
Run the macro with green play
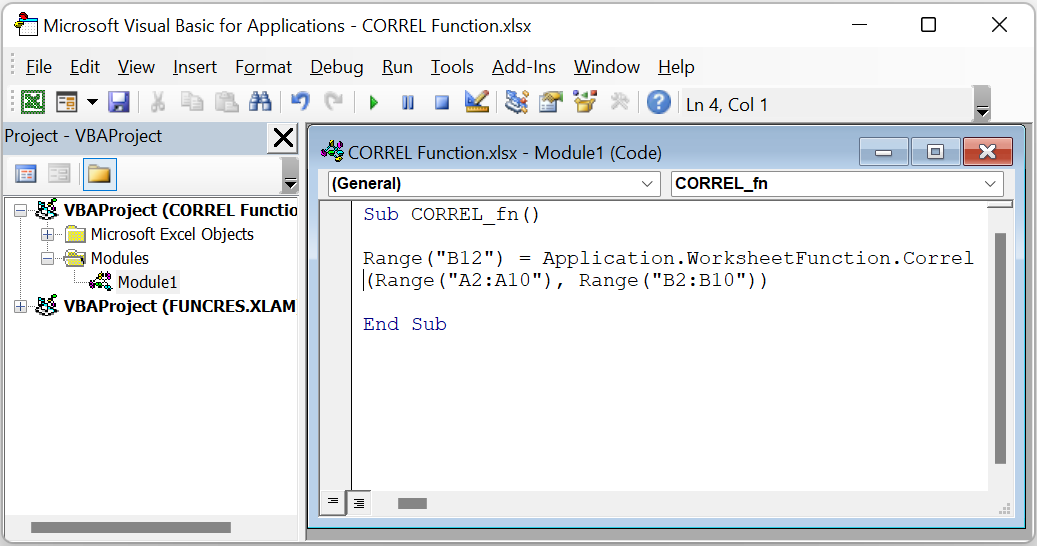pos(374,102)
